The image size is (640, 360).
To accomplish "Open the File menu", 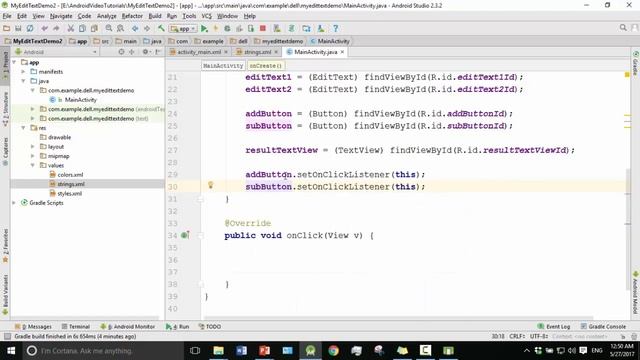I will pyautogui.click(x=7, y=16).
